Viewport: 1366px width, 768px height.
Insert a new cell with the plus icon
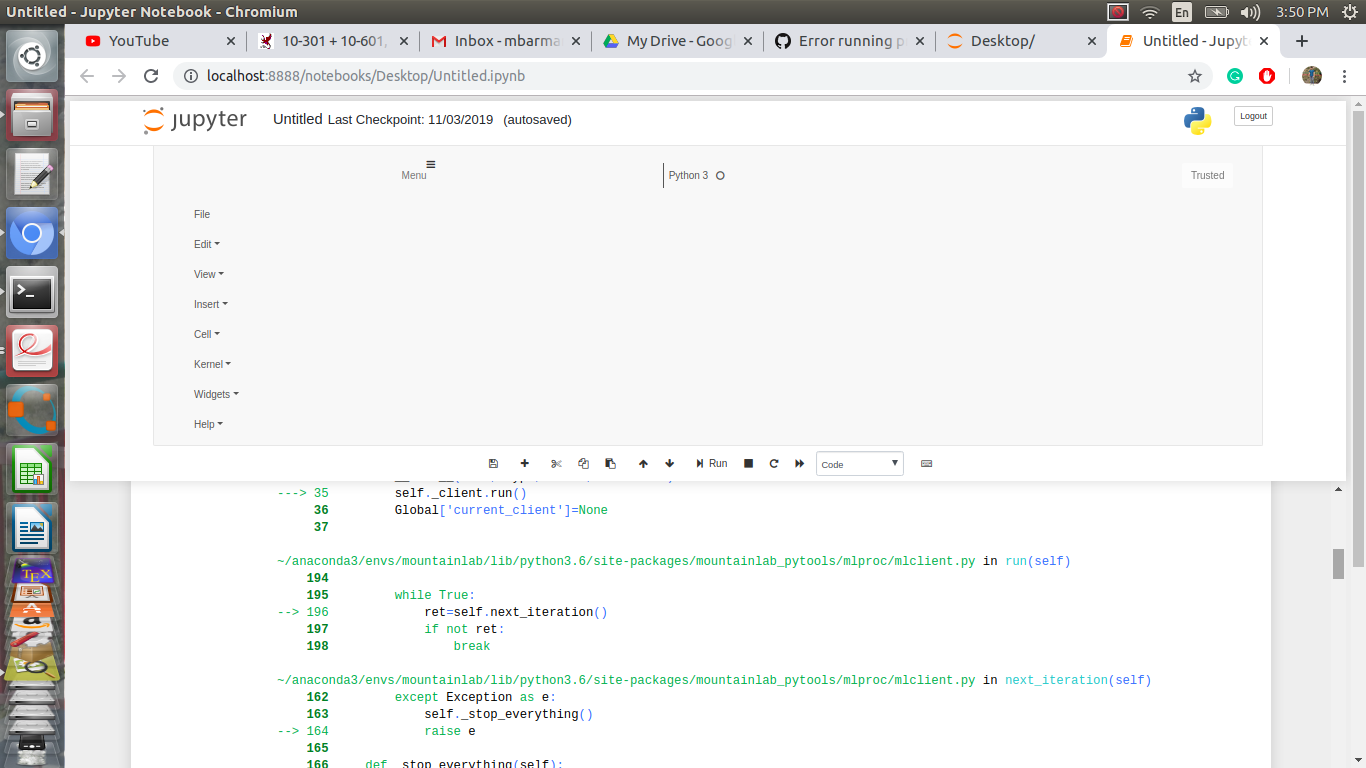tap(525, 463)
